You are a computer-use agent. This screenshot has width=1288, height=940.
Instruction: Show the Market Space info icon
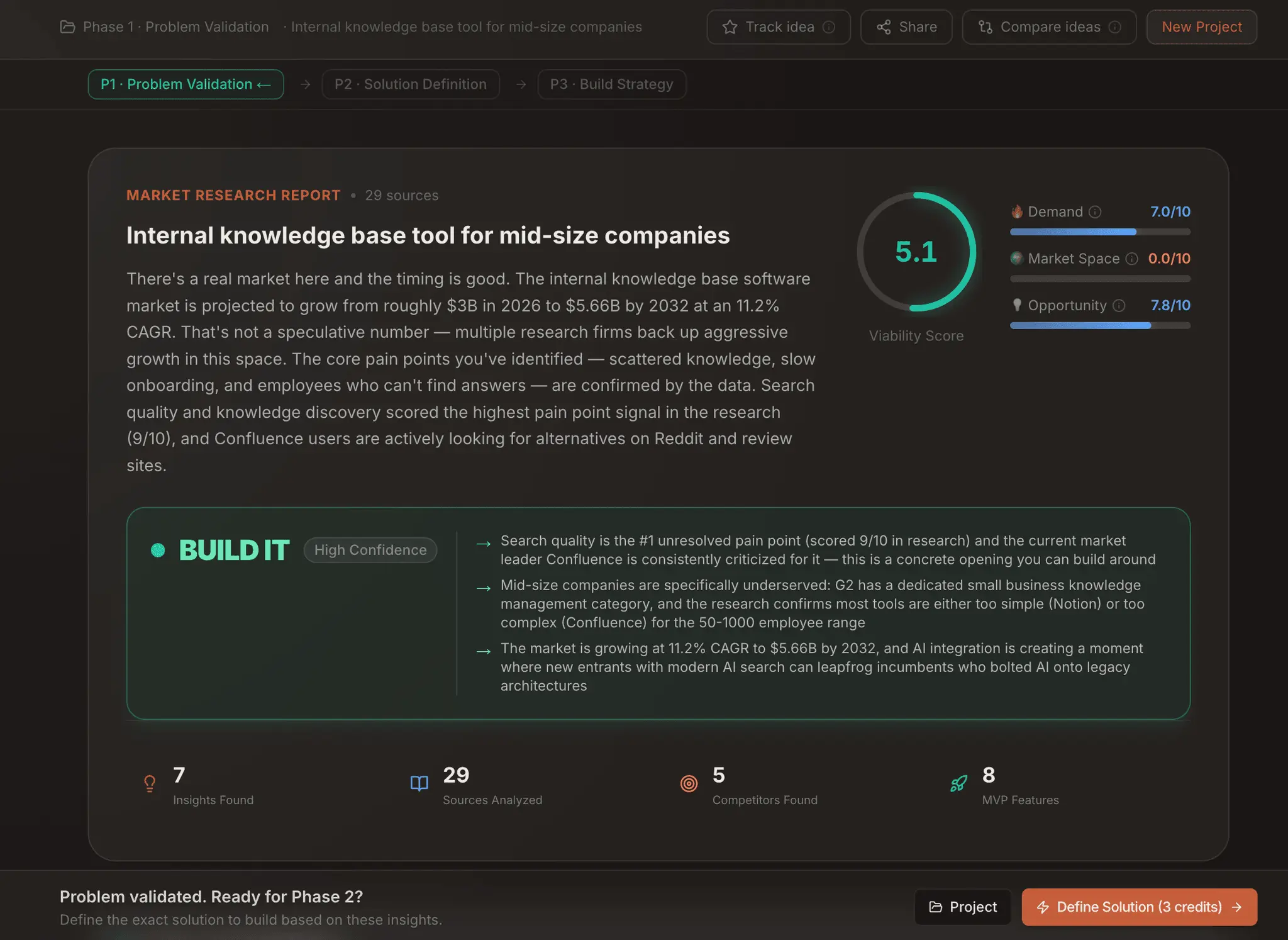1131,259
